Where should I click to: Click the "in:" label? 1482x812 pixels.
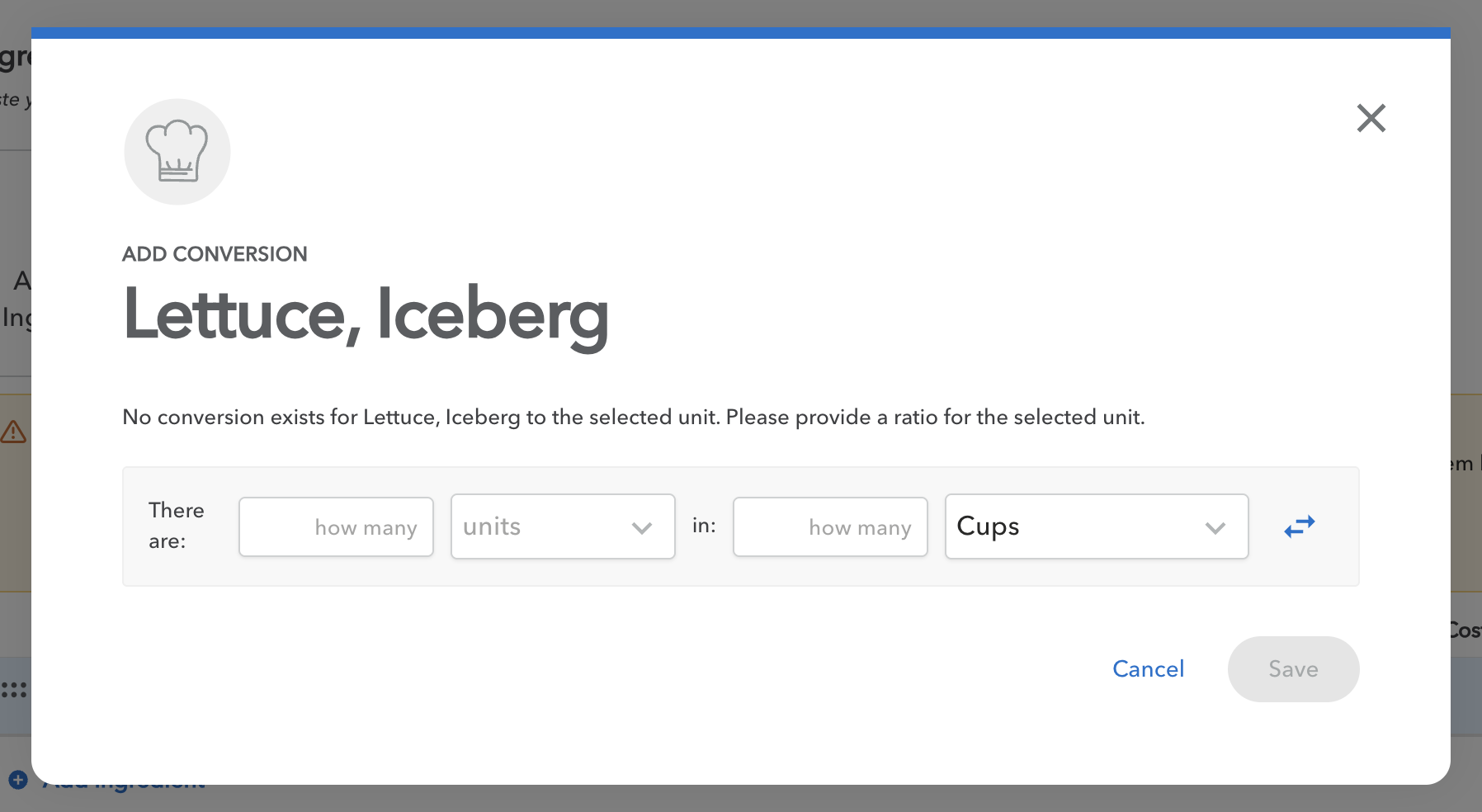pyautogui.click(x=704, y=526)
